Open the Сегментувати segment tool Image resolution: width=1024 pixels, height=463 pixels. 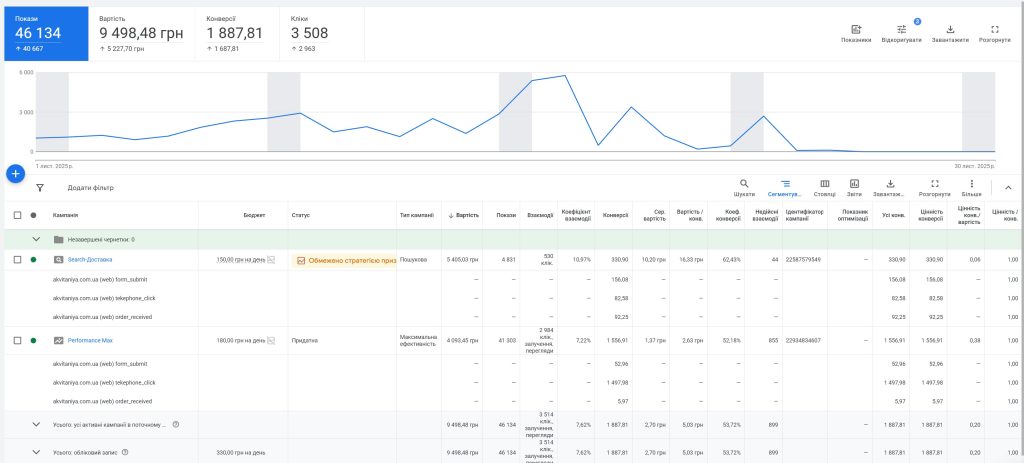[x=785, y=184]
